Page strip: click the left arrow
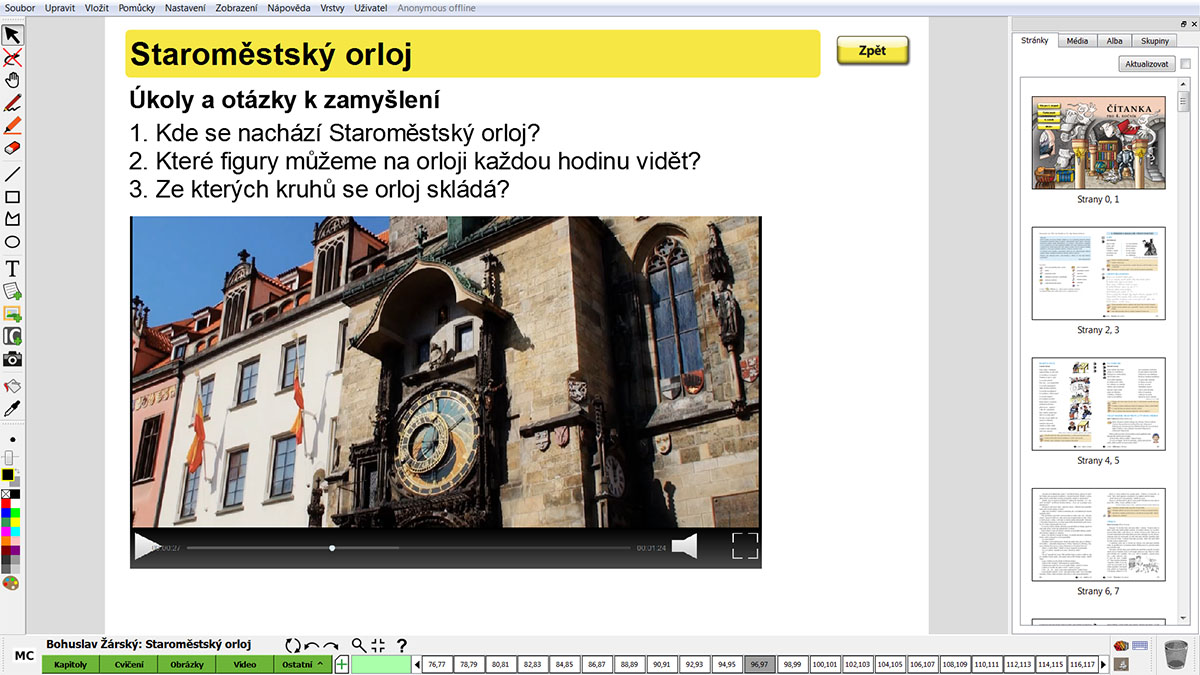 (x=417, y=664)
